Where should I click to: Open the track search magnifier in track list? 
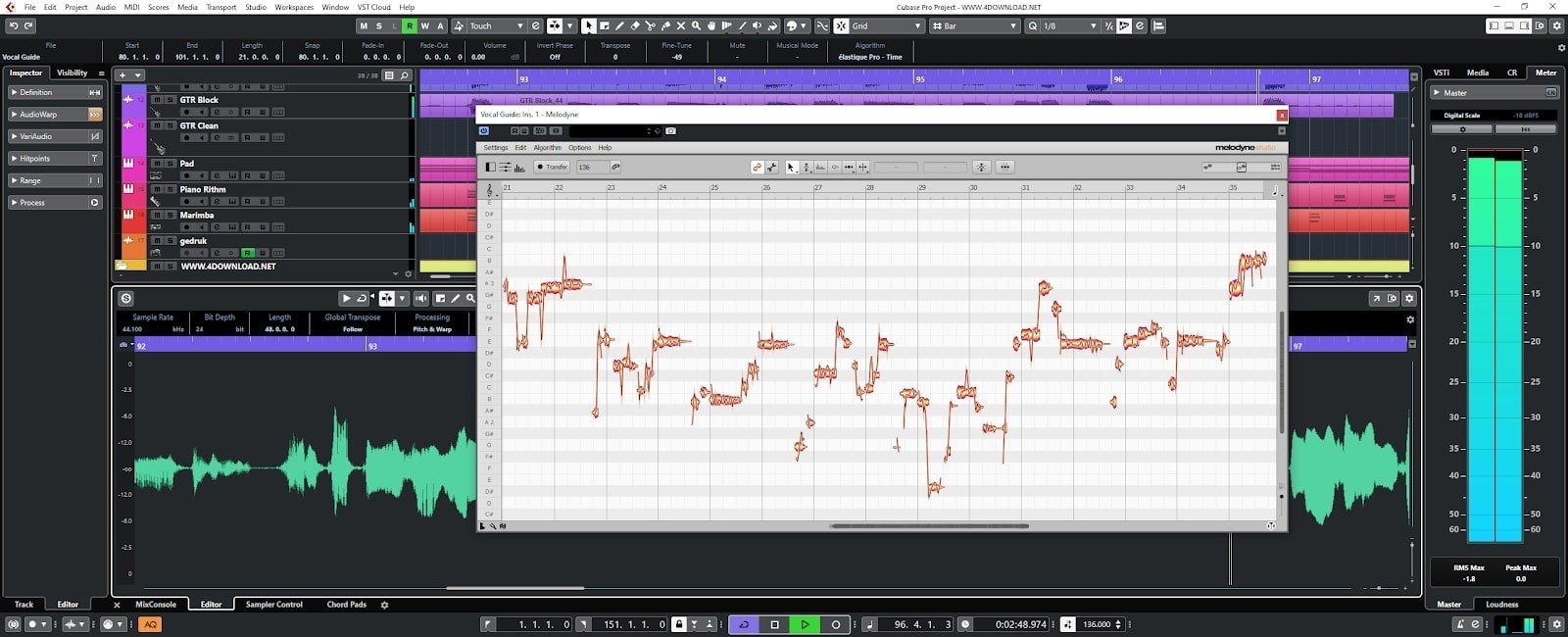(404, 75)
